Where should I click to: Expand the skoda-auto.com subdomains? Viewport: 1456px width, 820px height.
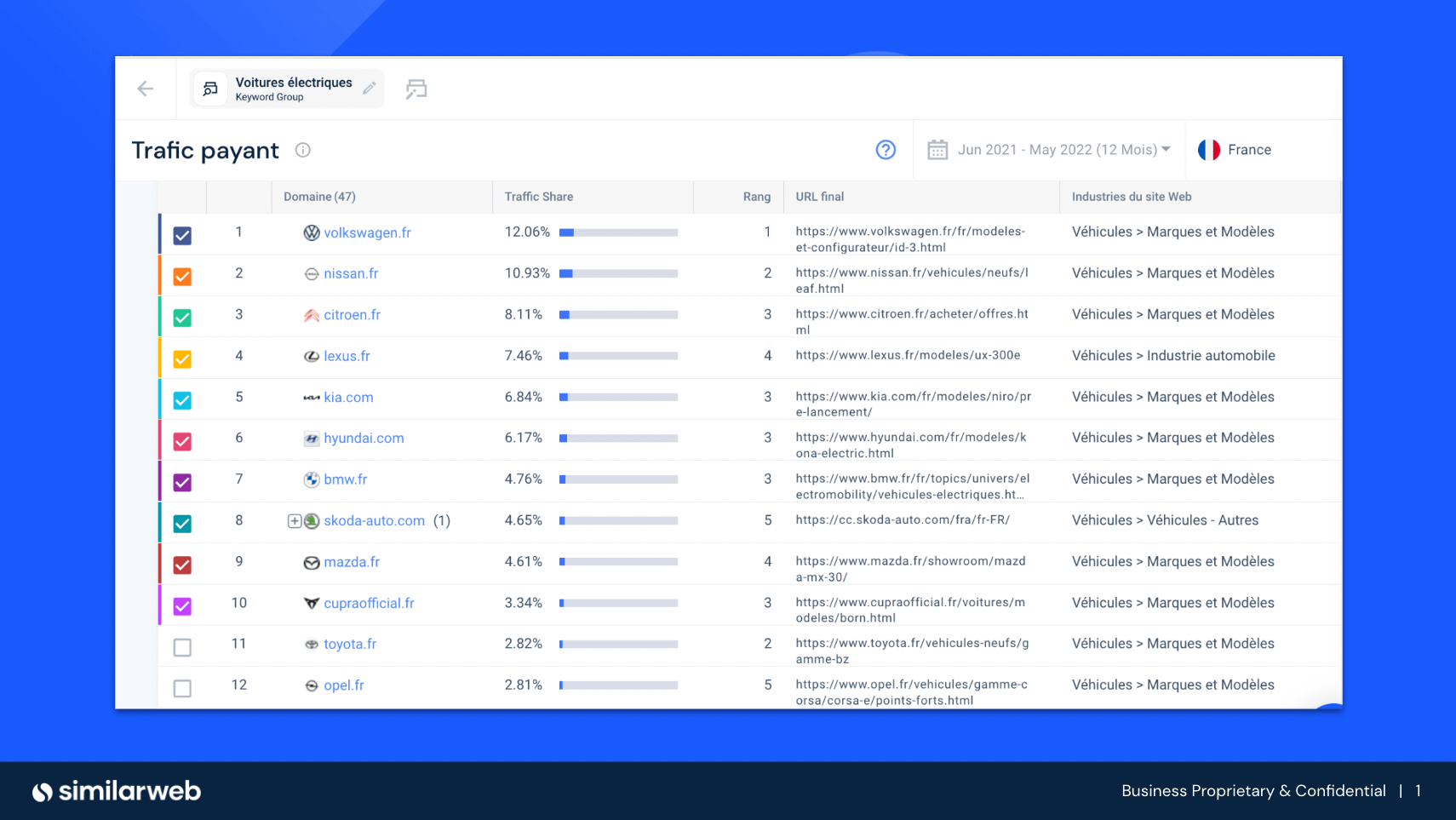coord(294,520)
